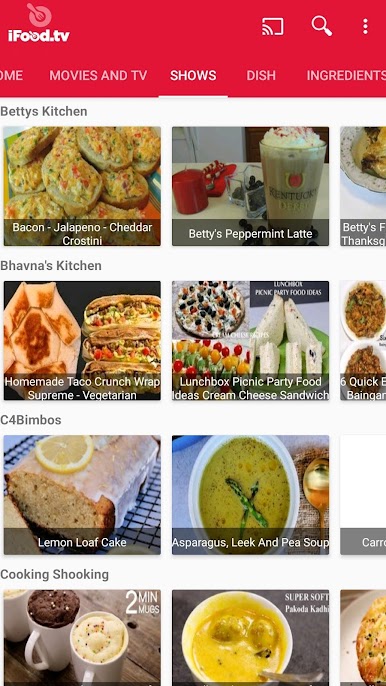
Task: Open the Ingredients tab
Action: coord(346,75)
